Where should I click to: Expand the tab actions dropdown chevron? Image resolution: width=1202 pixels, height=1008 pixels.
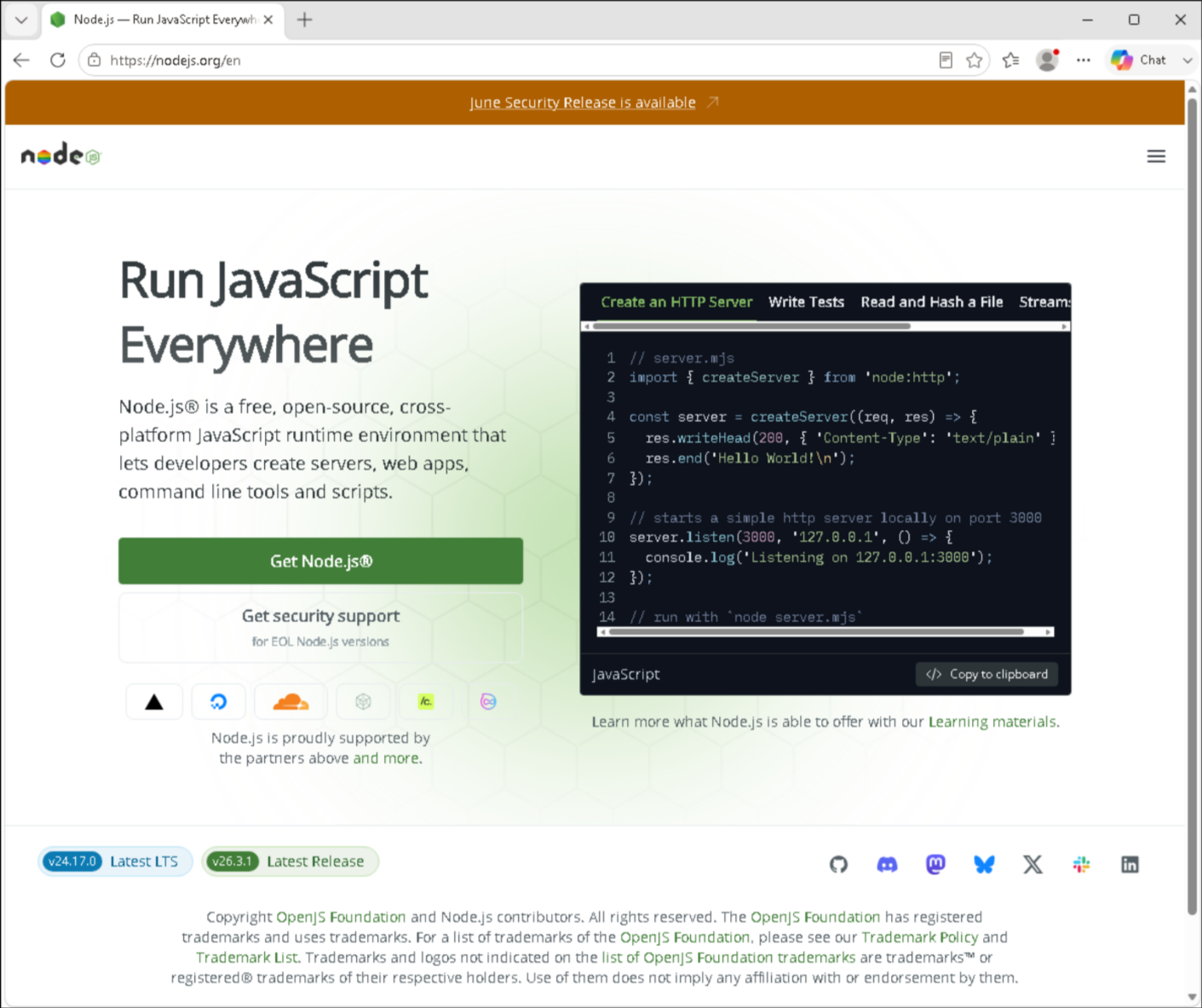click(x=21, y=20)
